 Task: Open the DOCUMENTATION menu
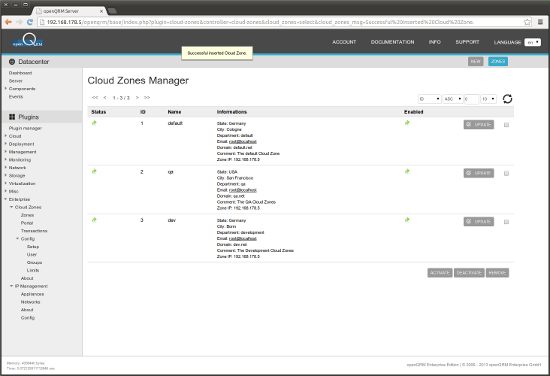coord(393,42)
